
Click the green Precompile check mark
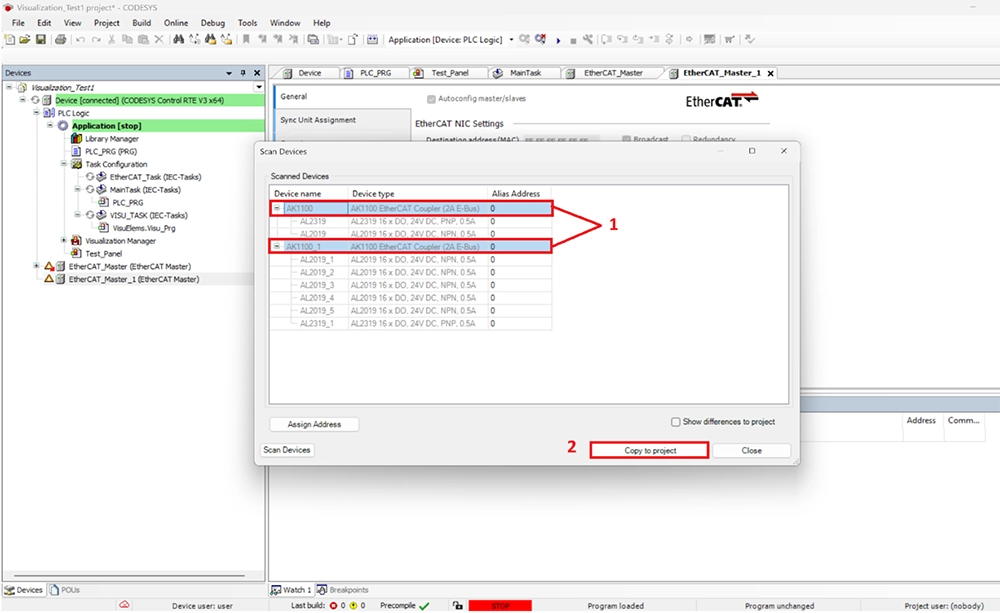[x=425, y=605]
